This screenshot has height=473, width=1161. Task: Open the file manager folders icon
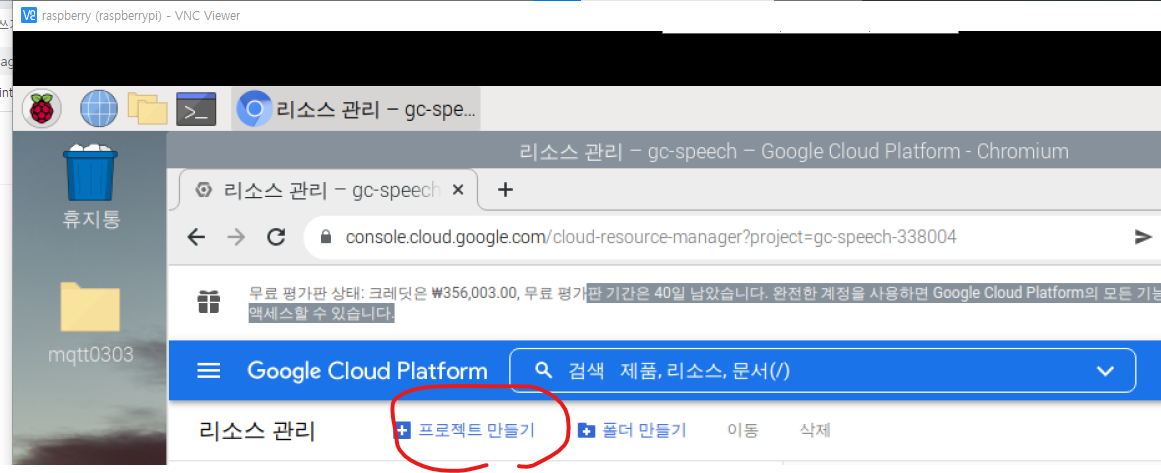(x=147, y=109)
